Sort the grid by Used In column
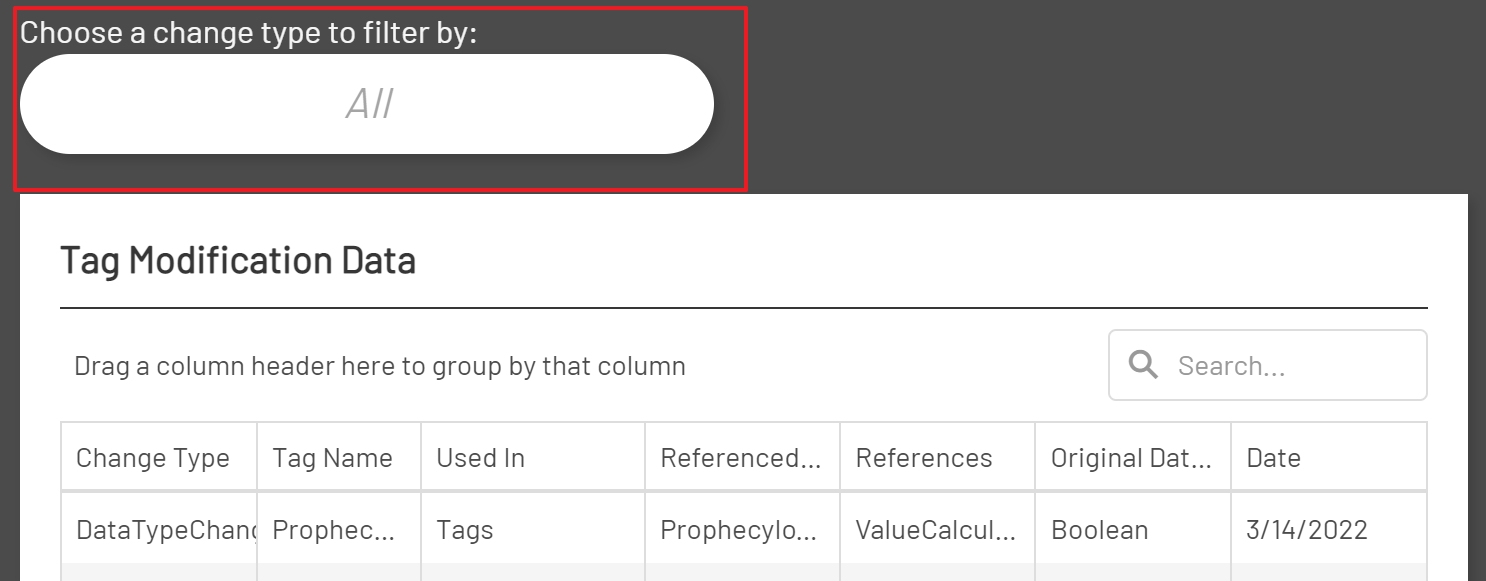This screenshot has width=1486, height=581. [x=480, y=457]
